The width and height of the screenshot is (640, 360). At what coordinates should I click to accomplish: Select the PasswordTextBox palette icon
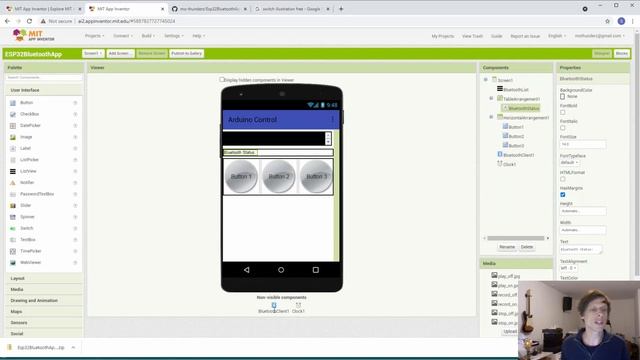pyautogui.click(x=13, y=194)
